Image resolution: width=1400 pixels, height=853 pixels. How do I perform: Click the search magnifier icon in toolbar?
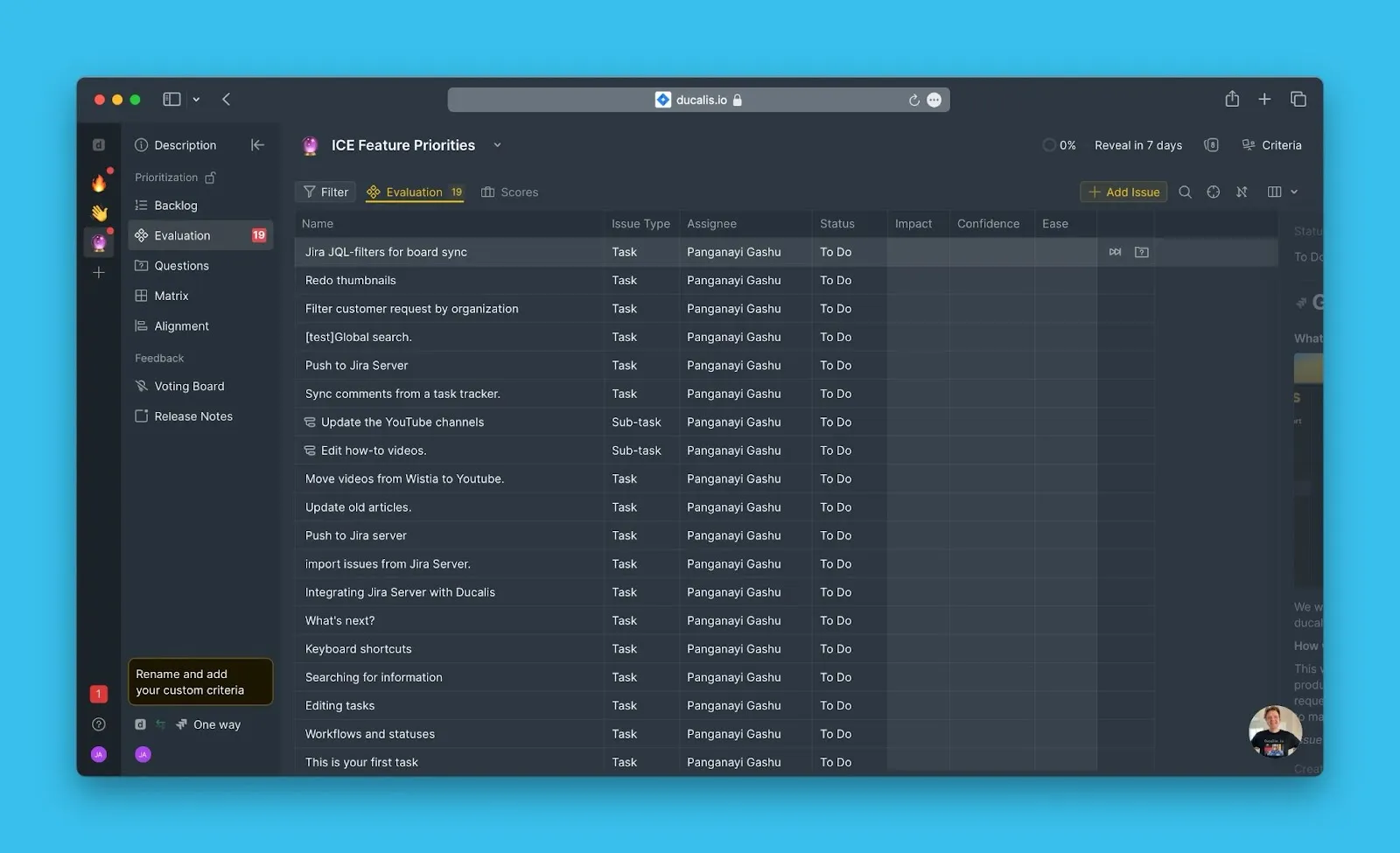1185,192
